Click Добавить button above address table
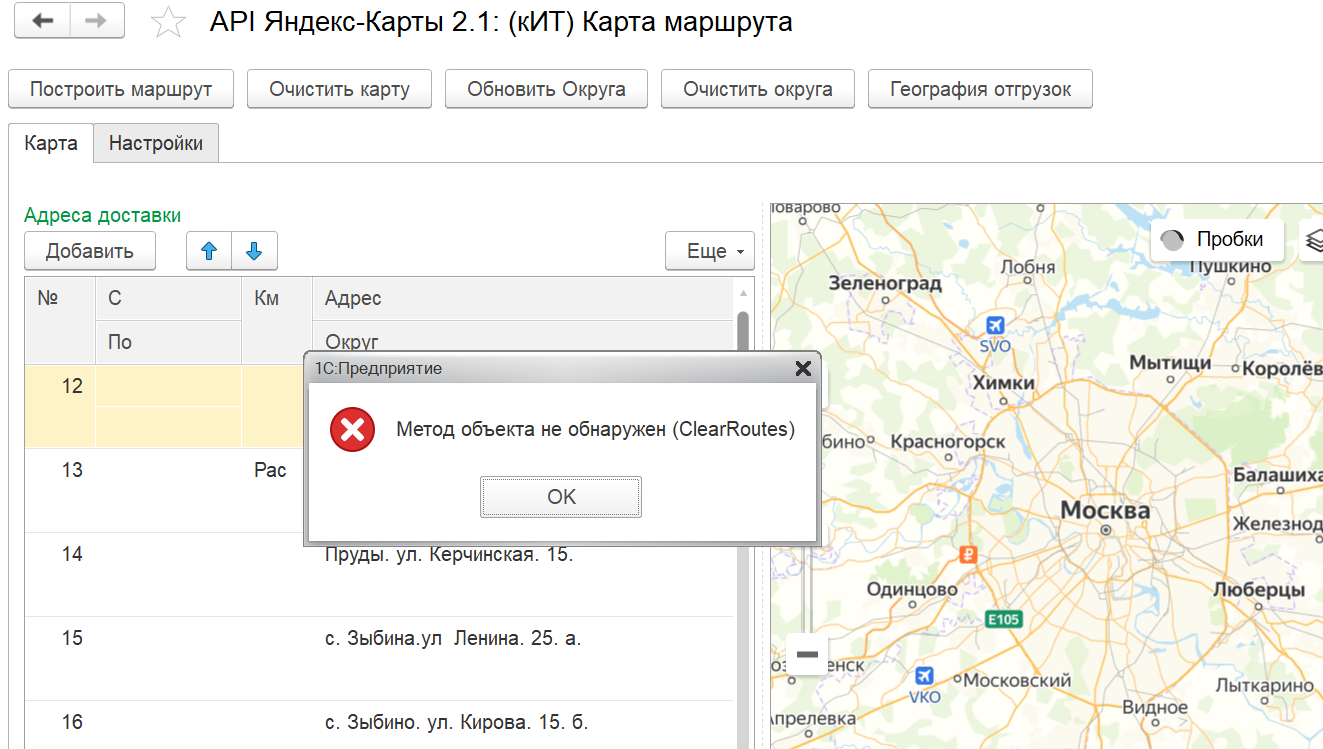Image resolution: width=1323 pixels, height=749 pixels. click(90, 251)
